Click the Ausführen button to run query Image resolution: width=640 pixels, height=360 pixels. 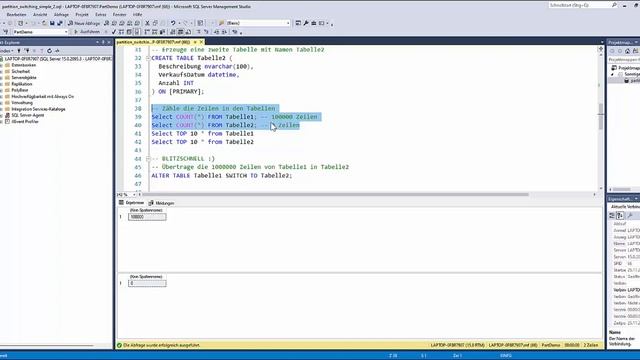click(x=86, y=32)
